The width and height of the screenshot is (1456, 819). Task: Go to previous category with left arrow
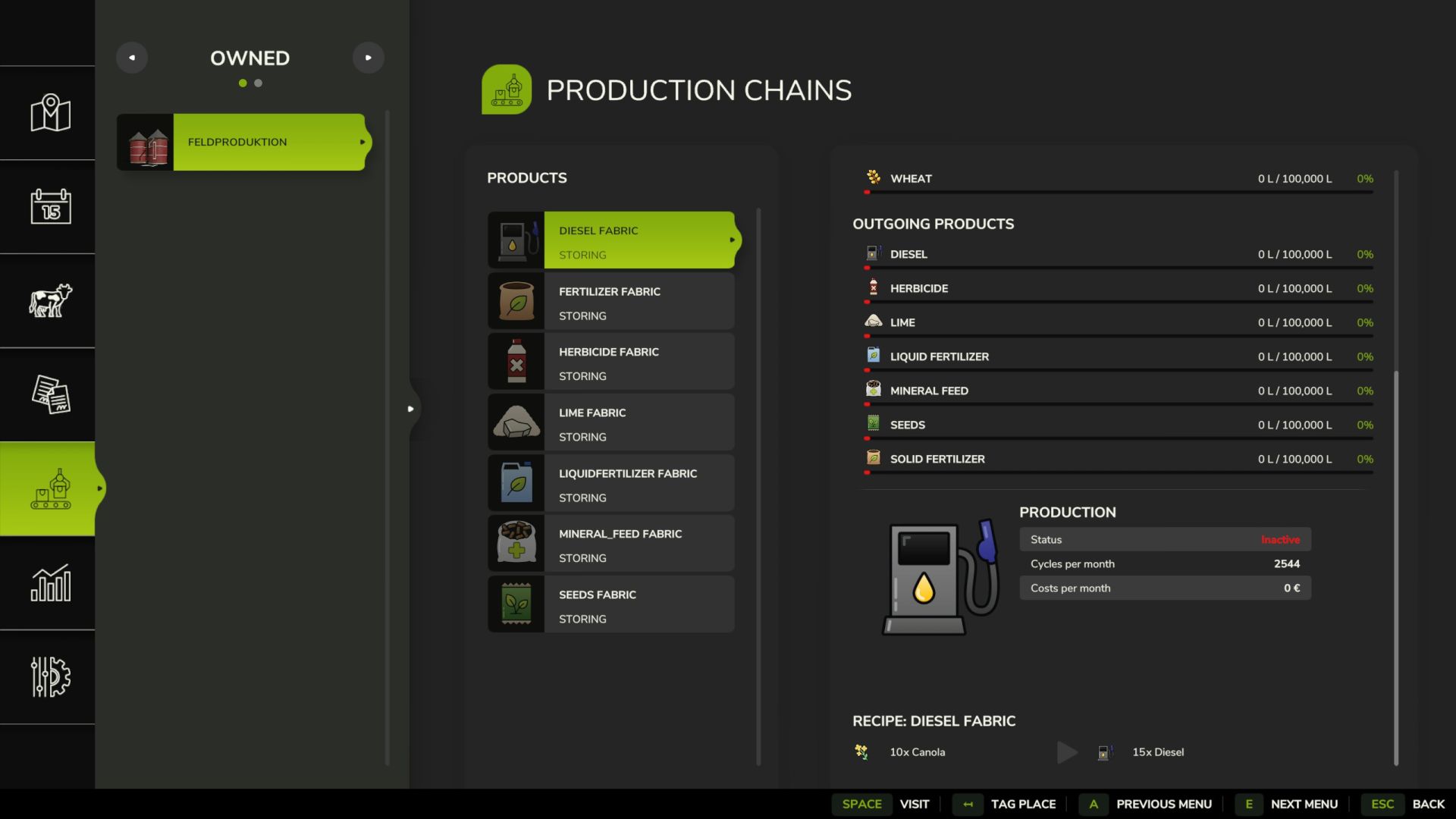pyautogui.click(x=132, y=58)
